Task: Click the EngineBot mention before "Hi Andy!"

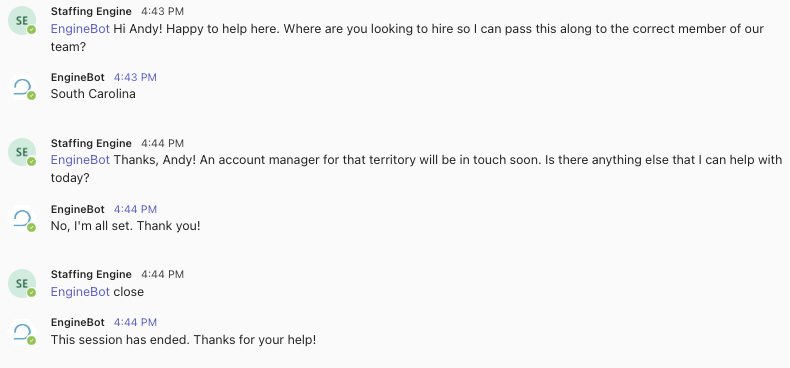Action: (x=80, y=29)
